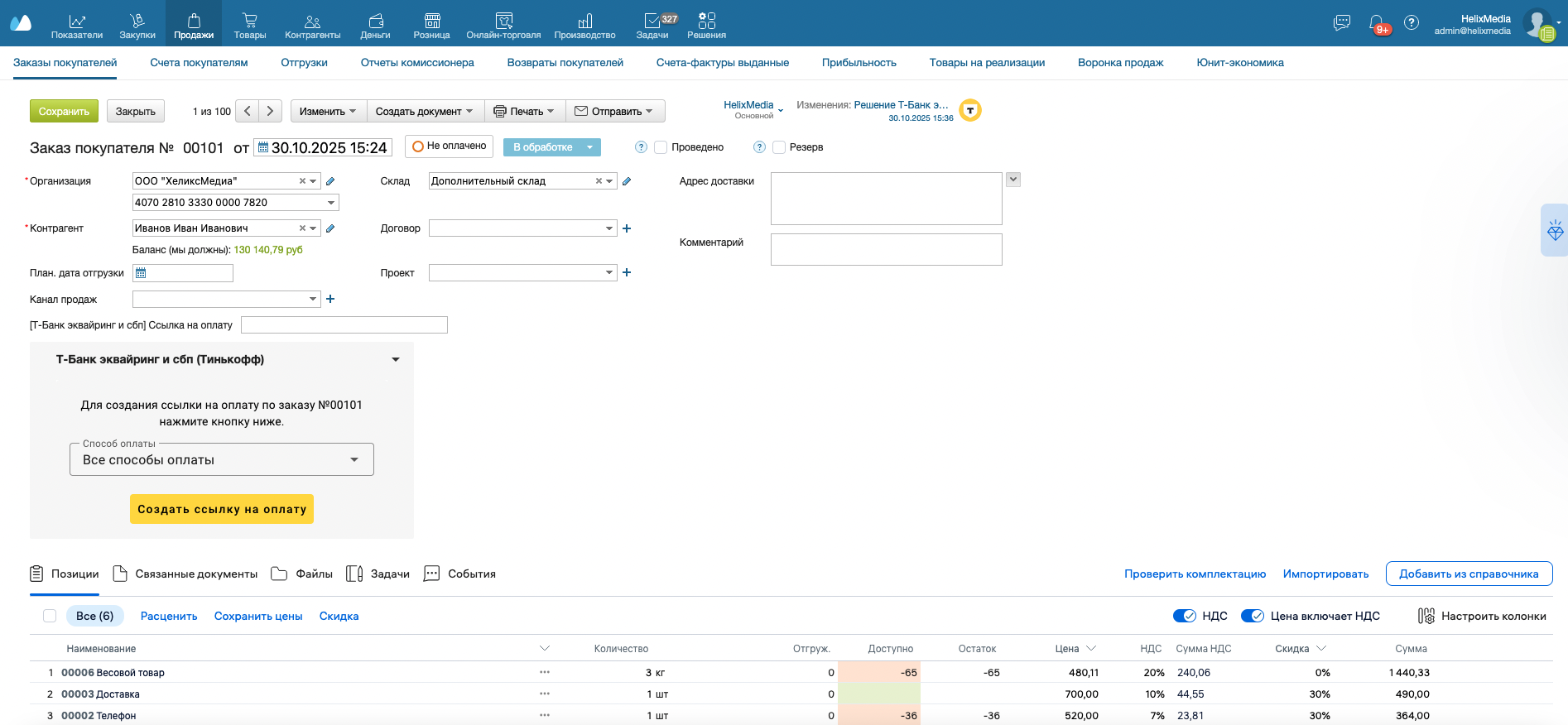Image resolution: width=1568 pixels, height=725 pixels.
Task: Expand the Создать документ menu
Action: coord(425,111)
